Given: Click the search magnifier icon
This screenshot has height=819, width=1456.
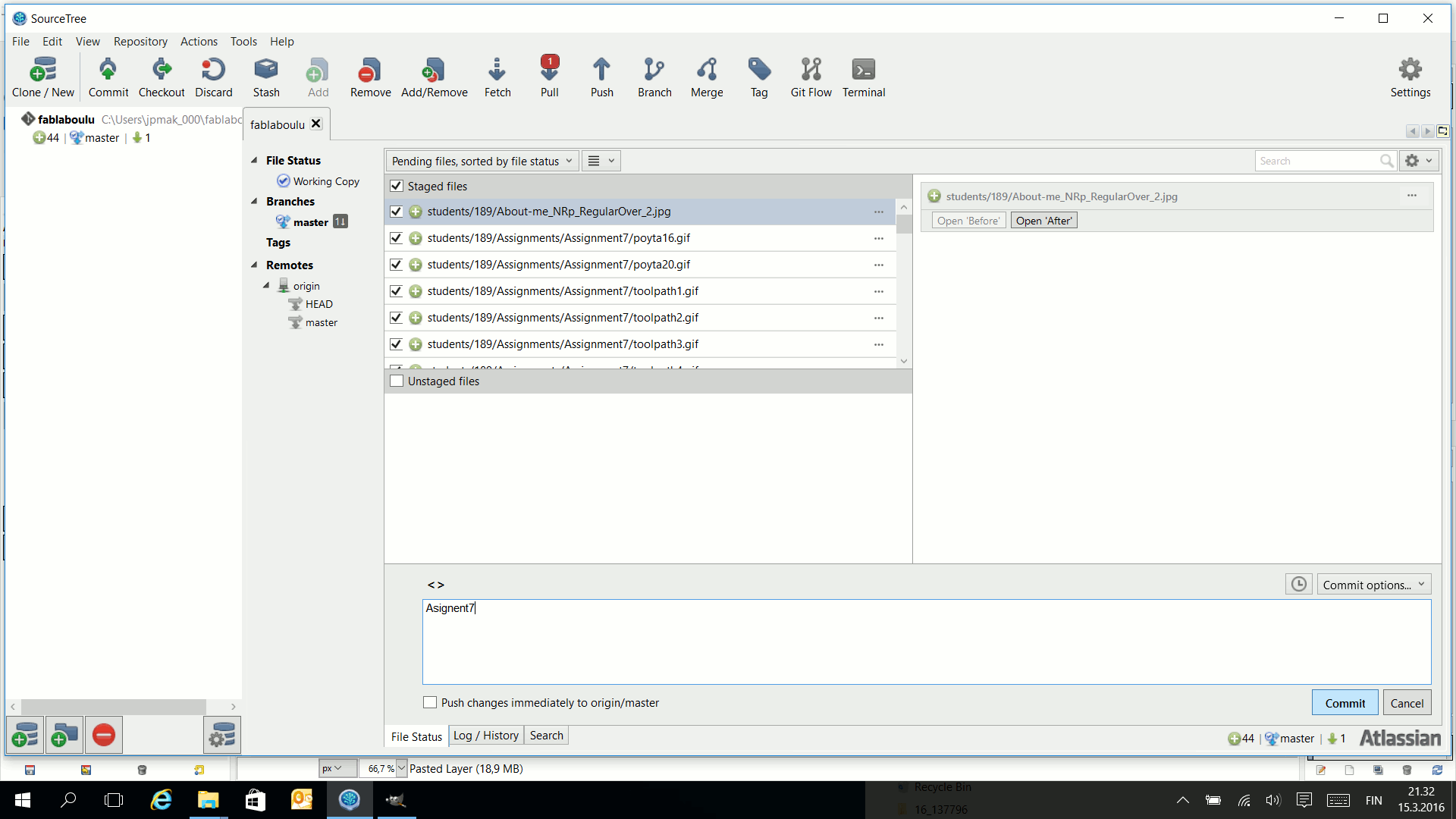Looking at the screenshot, I should [1386, 161].
